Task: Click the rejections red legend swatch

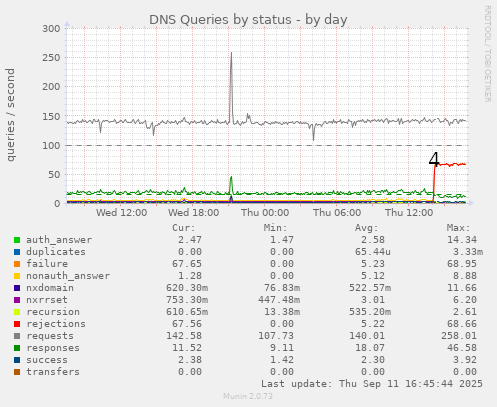Action: (x=17, y=324)
